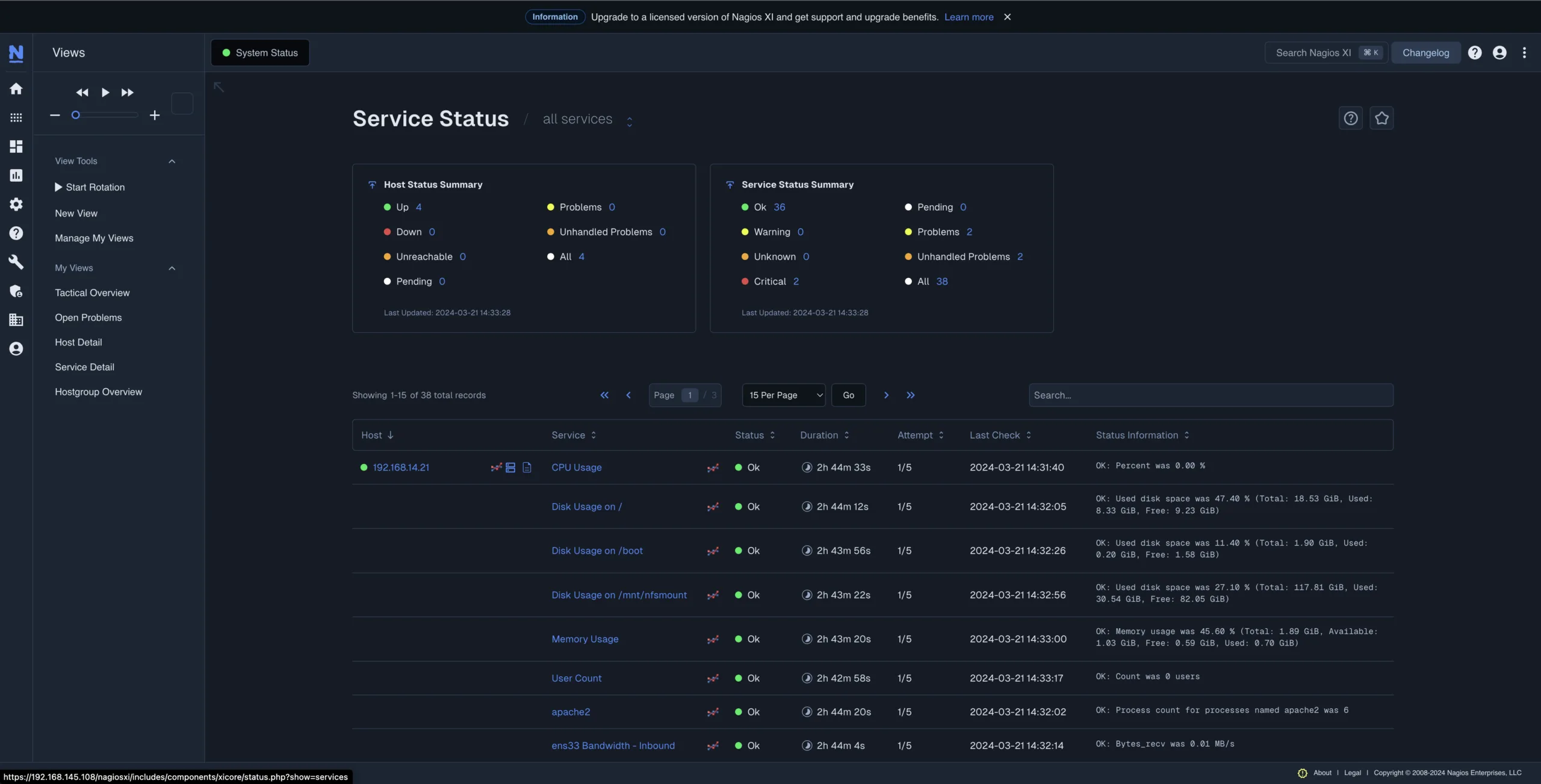This screenshot has width=1541, height=784.
Task: Collapse the View Tools section
Action: coord(172,161)
